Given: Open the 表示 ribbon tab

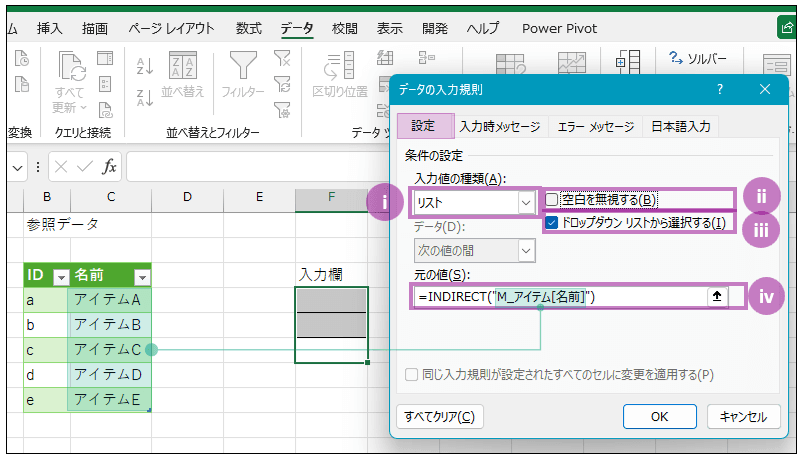Looking at the screenshot, I should [x=390, y=28].
